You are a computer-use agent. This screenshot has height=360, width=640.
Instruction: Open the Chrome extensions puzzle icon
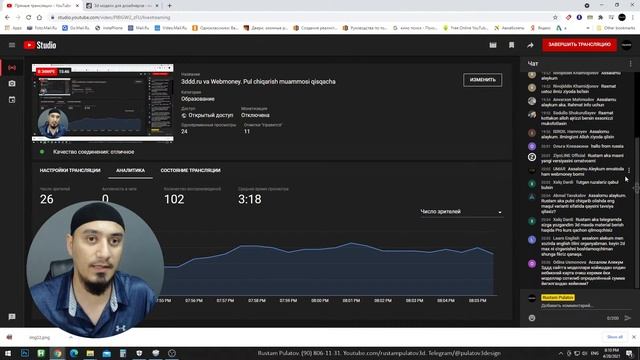[x=601, y=18]
